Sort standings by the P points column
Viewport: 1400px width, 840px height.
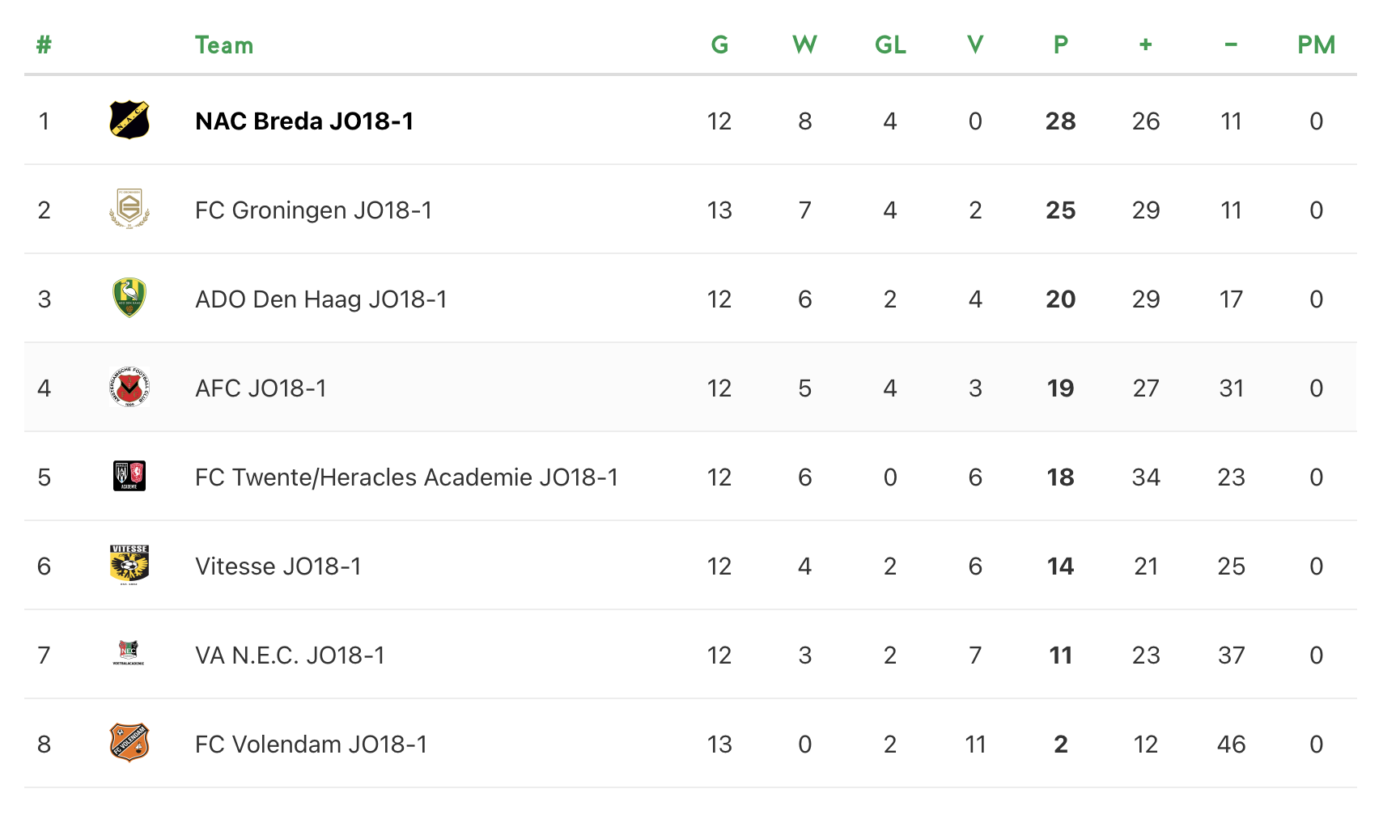point(1060,45)
